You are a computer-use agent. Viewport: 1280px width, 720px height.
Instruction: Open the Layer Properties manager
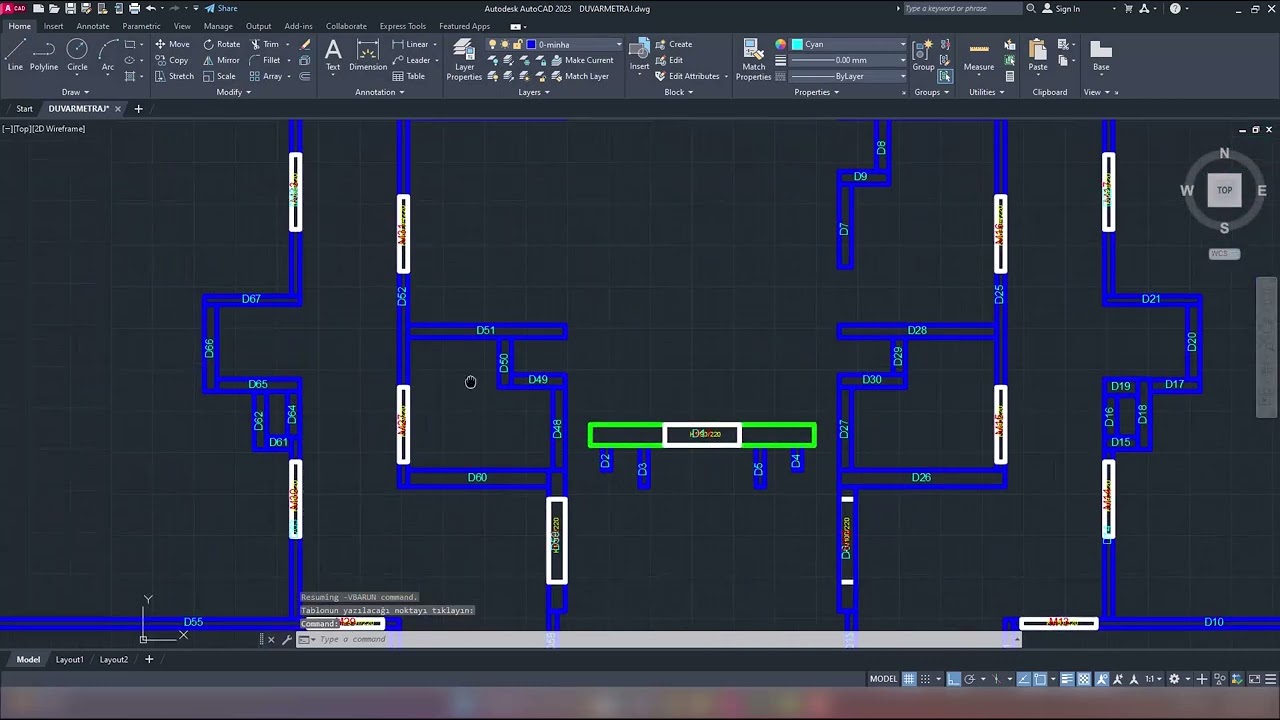[464, 59]
